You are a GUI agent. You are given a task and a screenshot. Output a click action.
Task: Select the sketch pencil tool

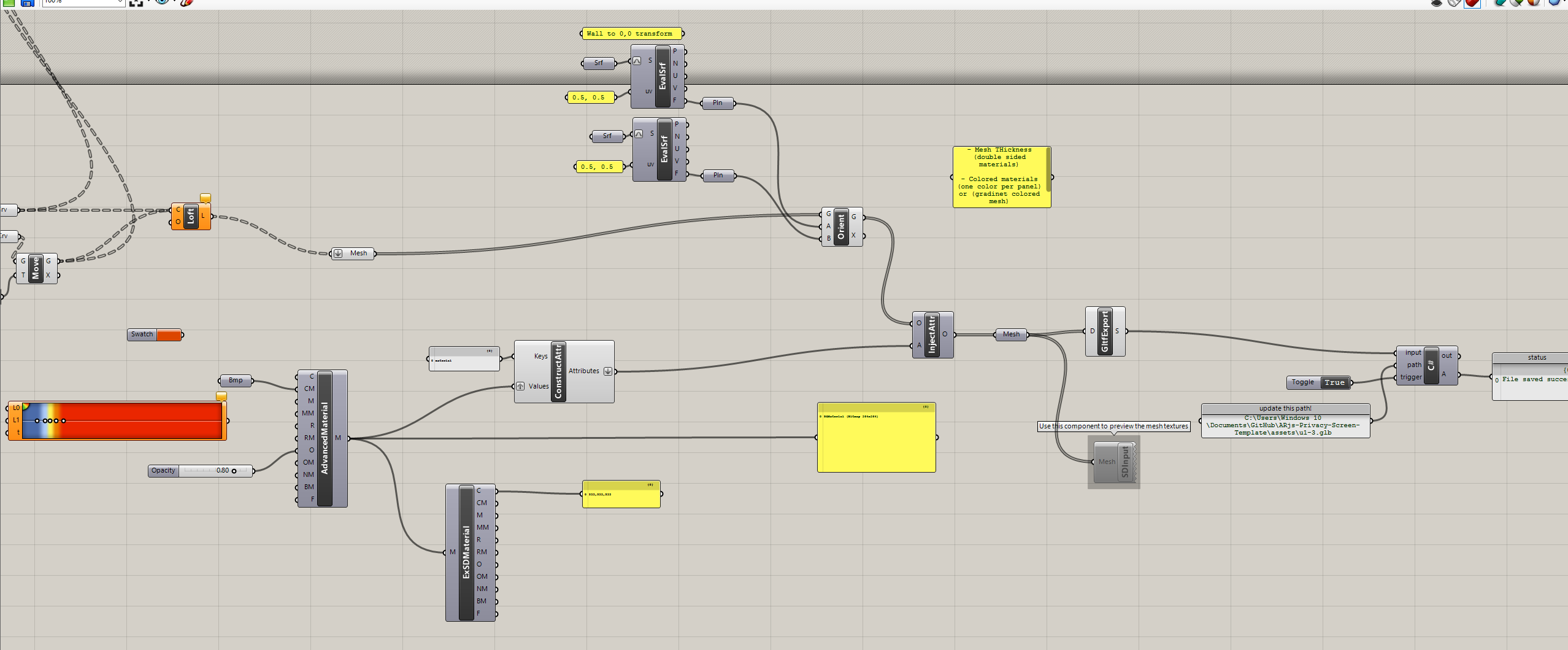(x=186, y=2)
